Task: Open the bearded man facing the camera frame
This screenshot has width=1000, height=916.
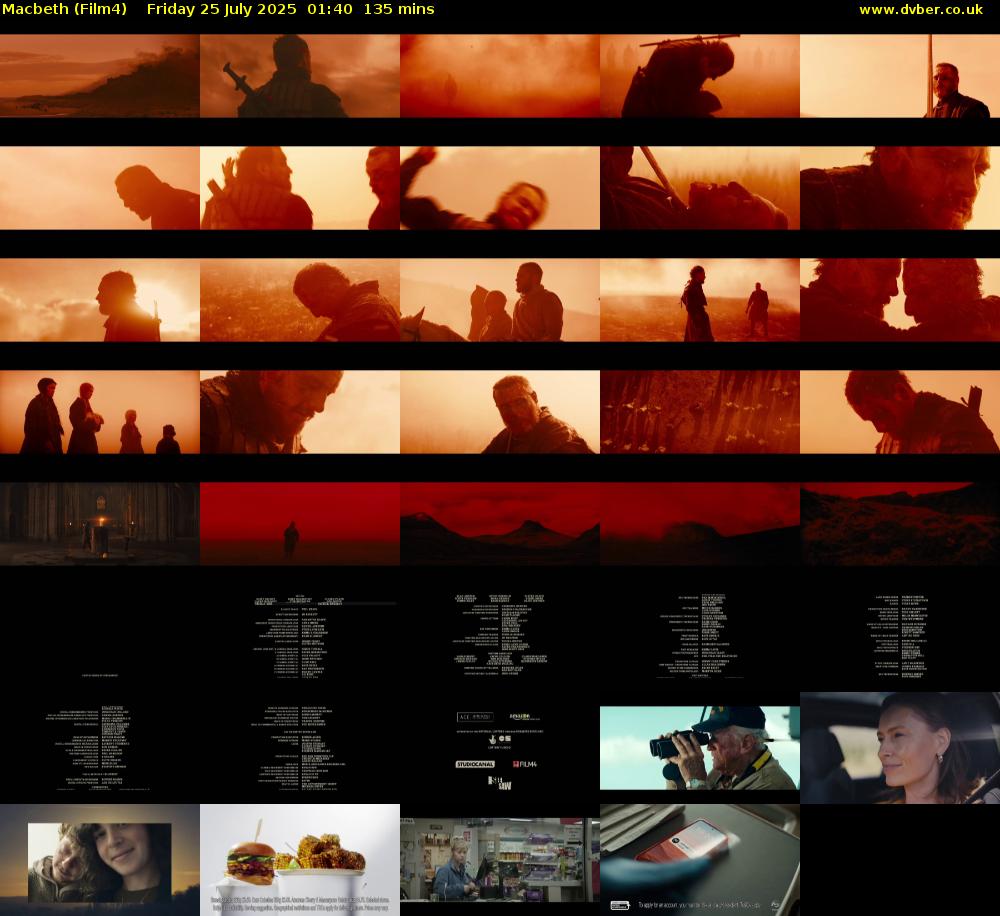Action: tap(500, 412)
